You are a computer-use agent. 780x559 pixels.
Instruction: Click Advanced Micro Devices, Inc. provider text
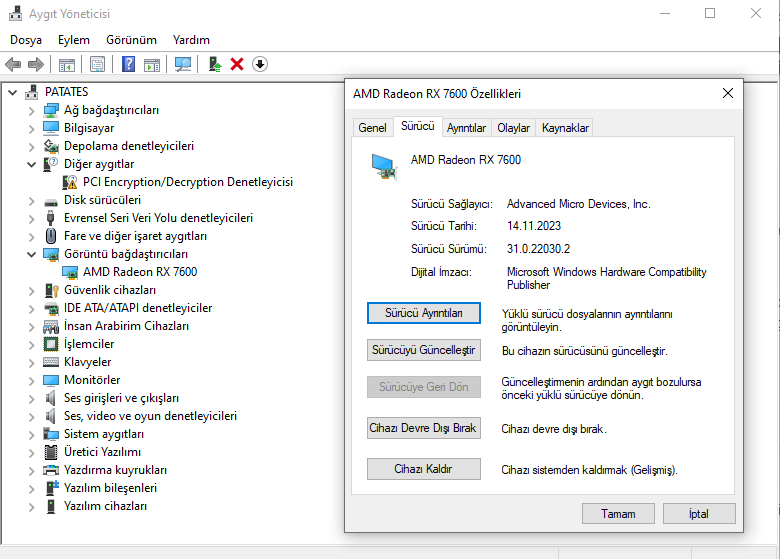[x=579, y=204]
